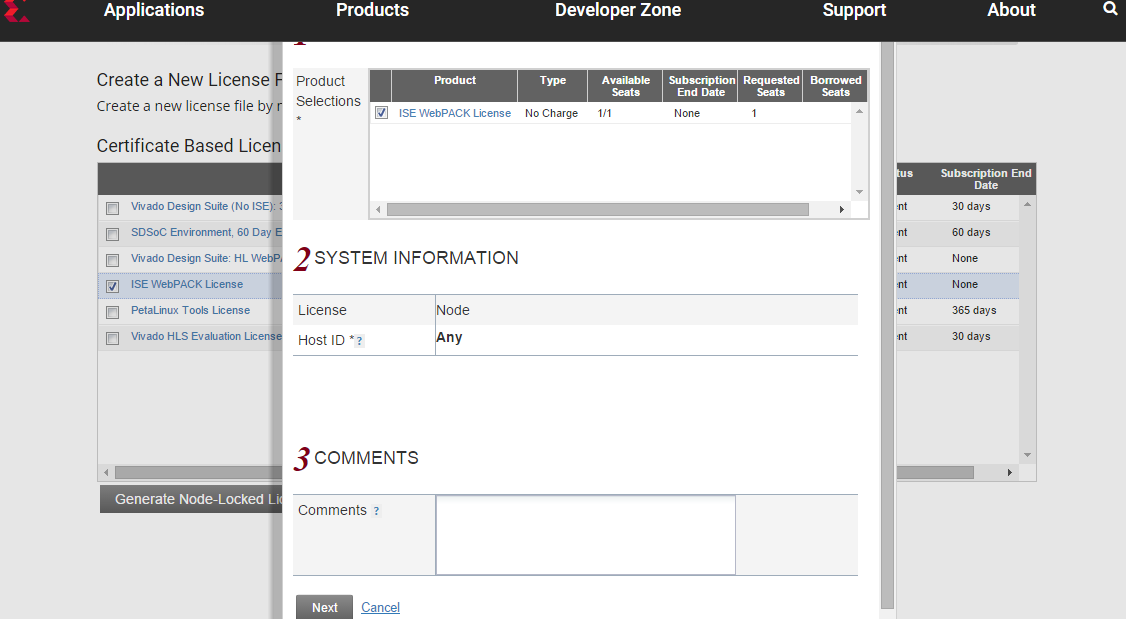The width and height of the screenshot is (1126, 619).
Task: Click the '365 days' subscription cell
Action: point(974,310)
